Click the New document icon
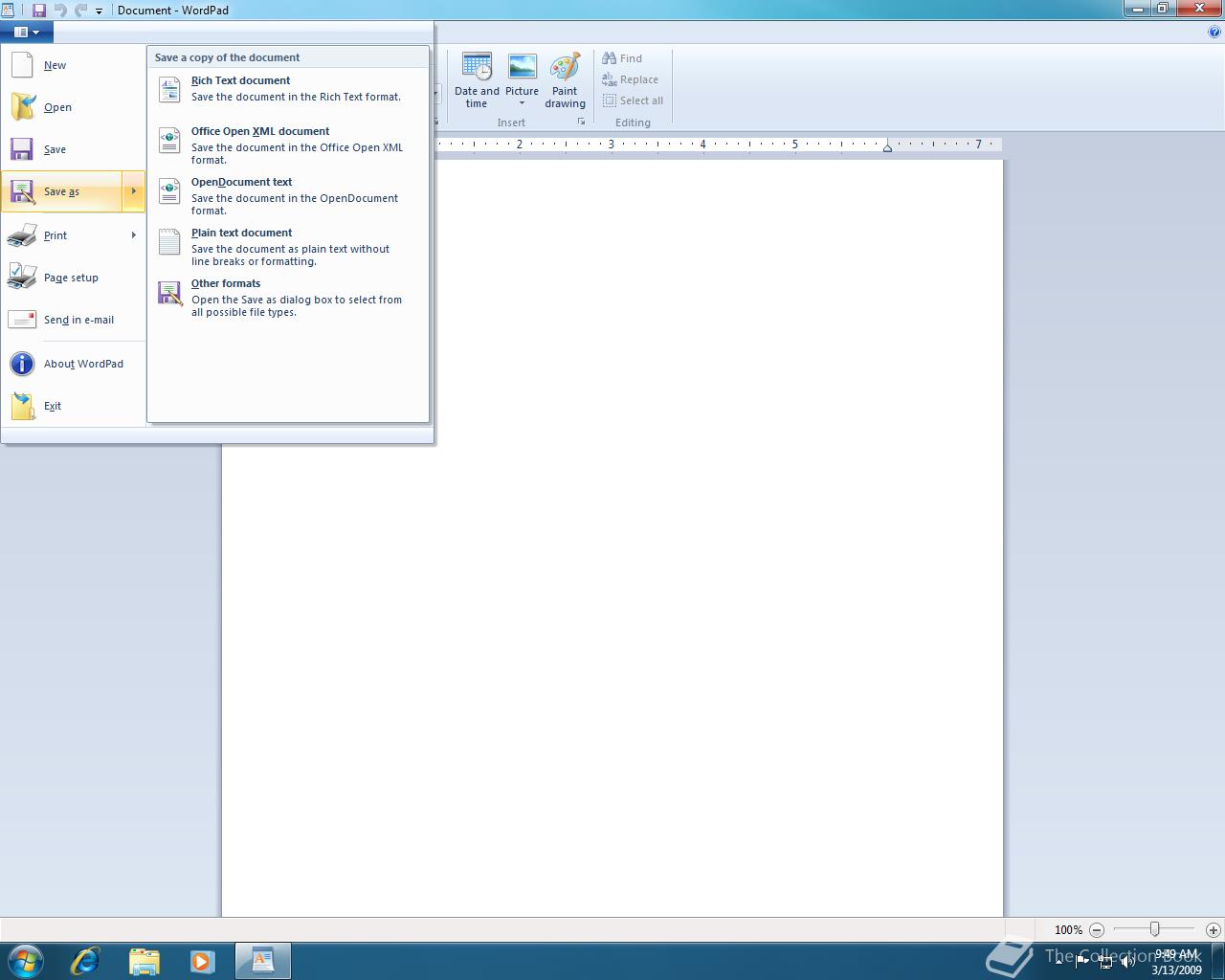Viewport: 1225px width, 980px height. 22,65
